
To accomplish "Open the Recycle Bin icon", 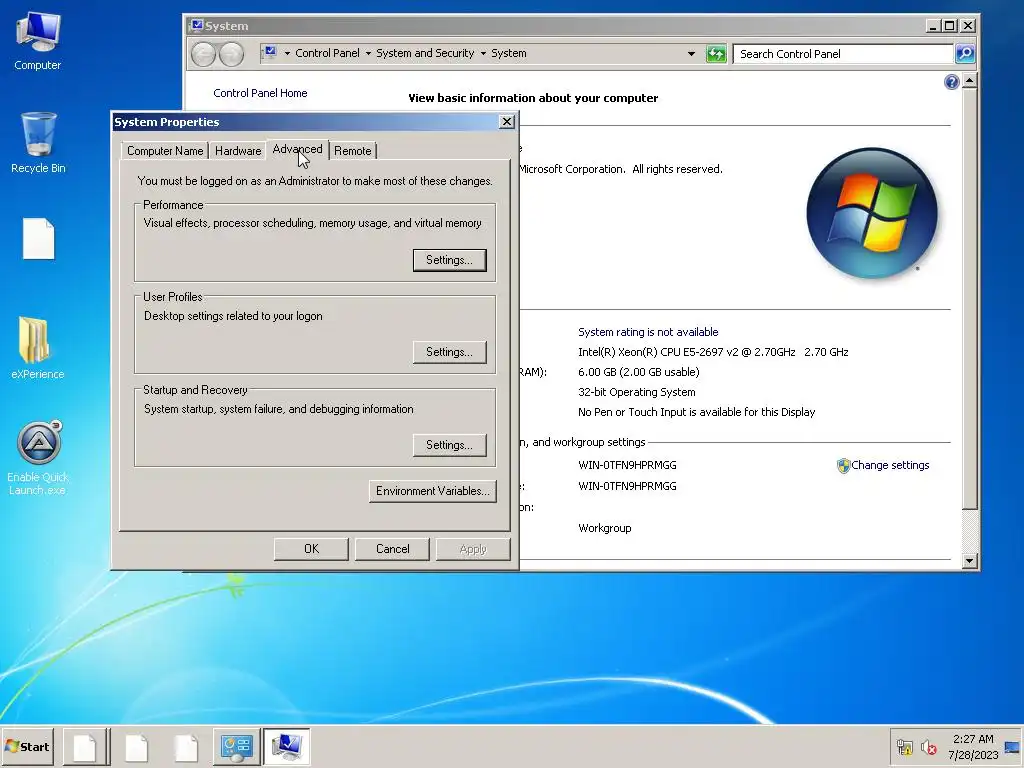I will [38, 142].
